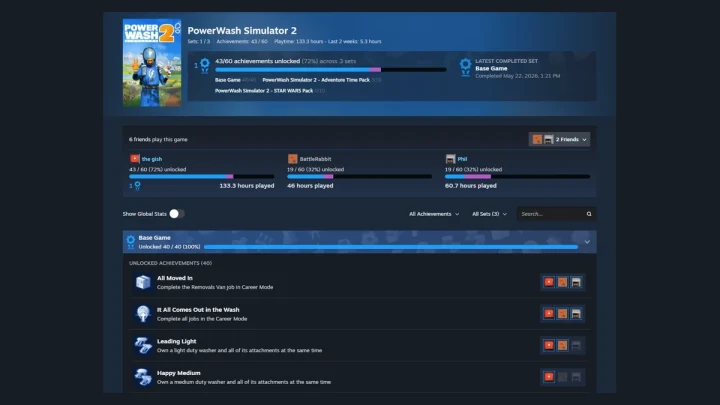Click the gish's red avatar
The width and height of the screenshot is (720, 405).
coord(135,159)
